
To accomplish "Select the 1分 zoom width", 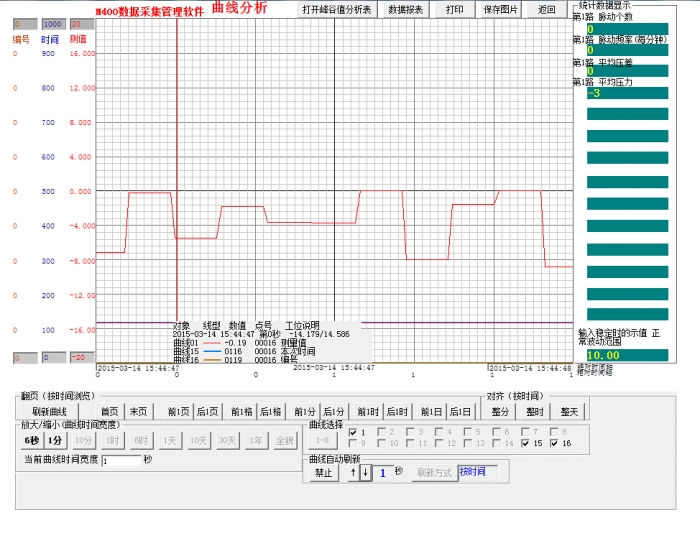I will point(55,440).
